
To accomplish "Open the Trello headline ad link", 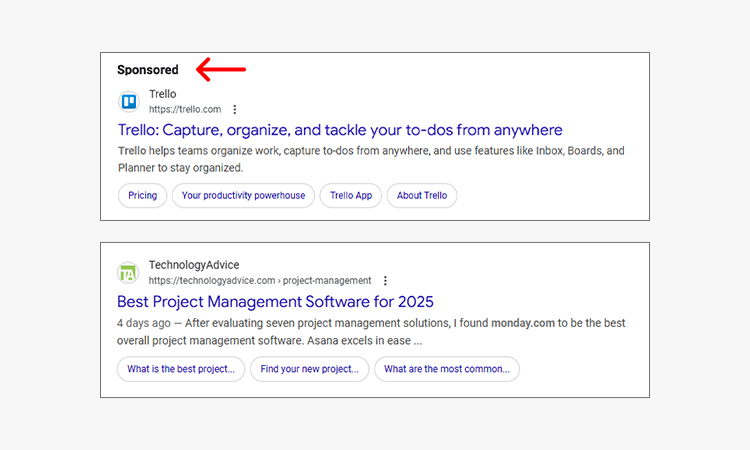I will [x=340, y=130].
